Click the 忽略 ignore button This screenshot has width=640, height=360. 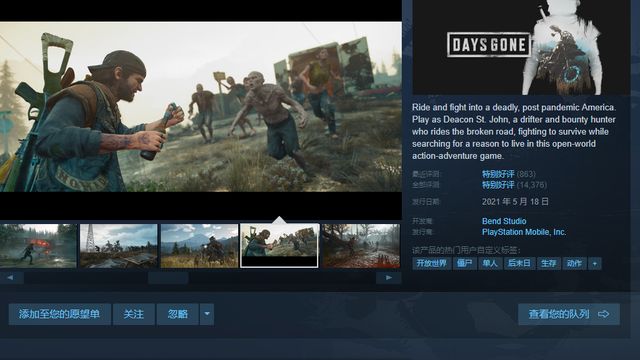click(x=178, y=314)
